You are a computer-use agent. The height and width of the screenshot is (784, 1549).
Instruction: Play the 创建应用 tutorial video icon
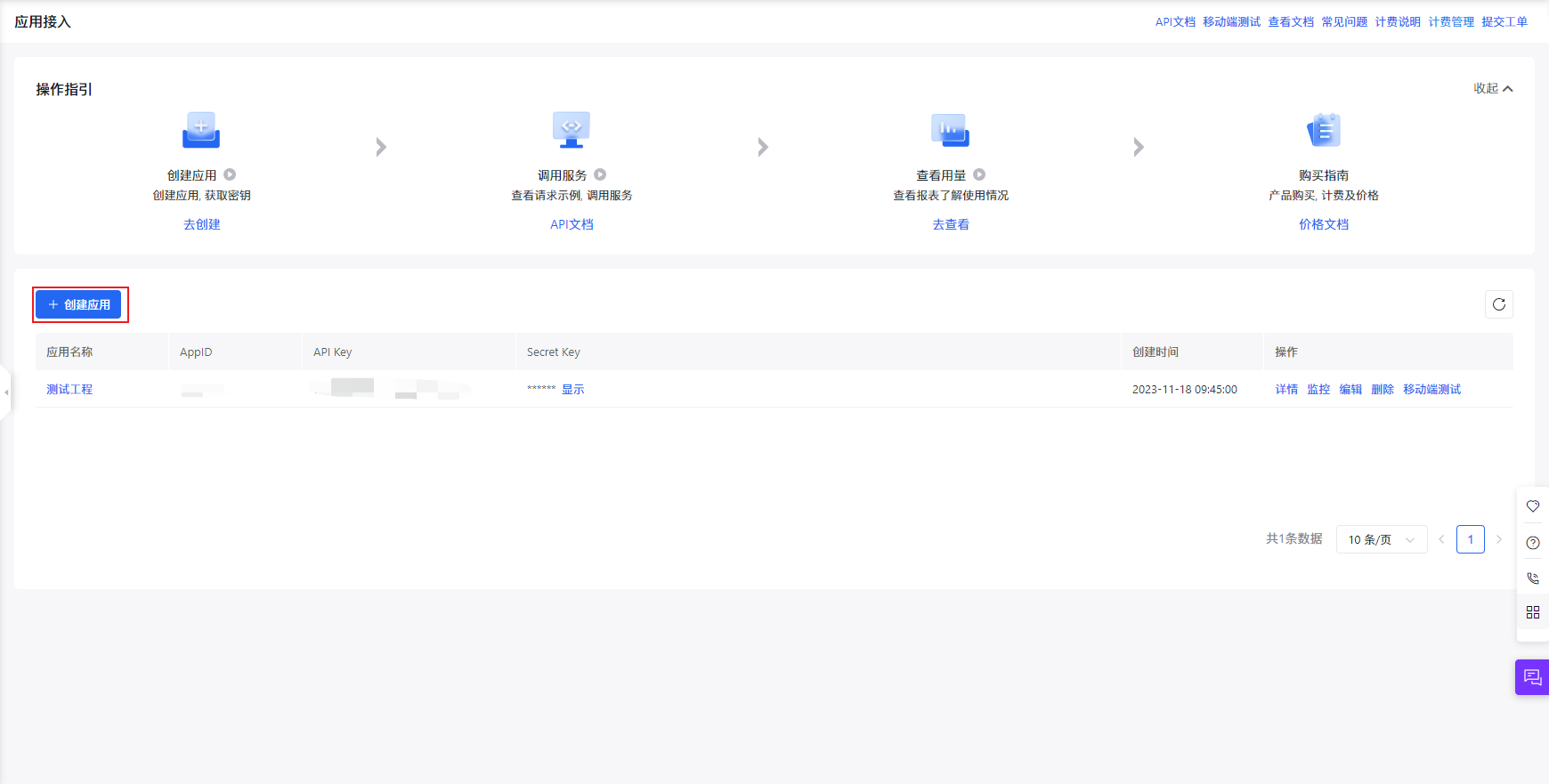tap(230, 174)
